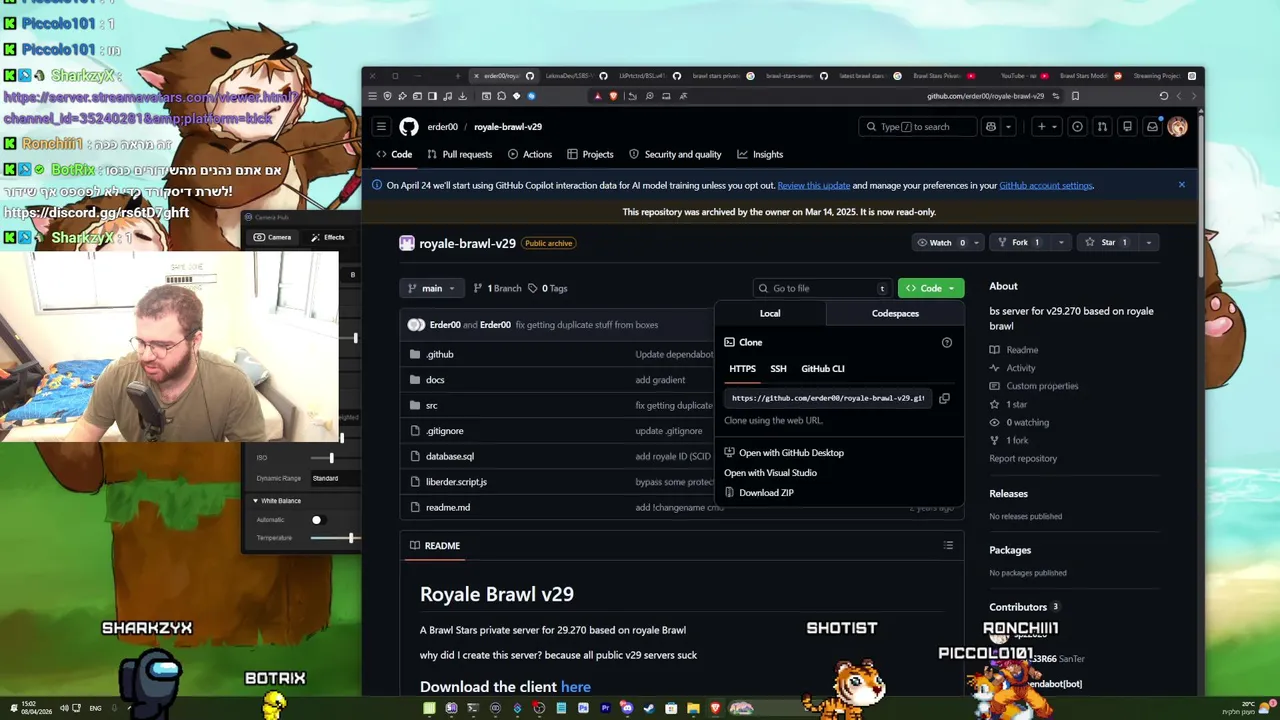Open the docs folder
Viewport: 1280px width, 720px height.
click(x=435, y=380)
